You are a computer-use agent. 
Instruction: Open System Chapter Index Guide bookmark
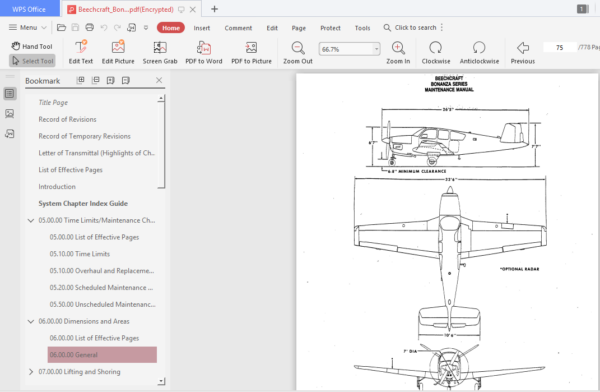[x=83, y=204]
